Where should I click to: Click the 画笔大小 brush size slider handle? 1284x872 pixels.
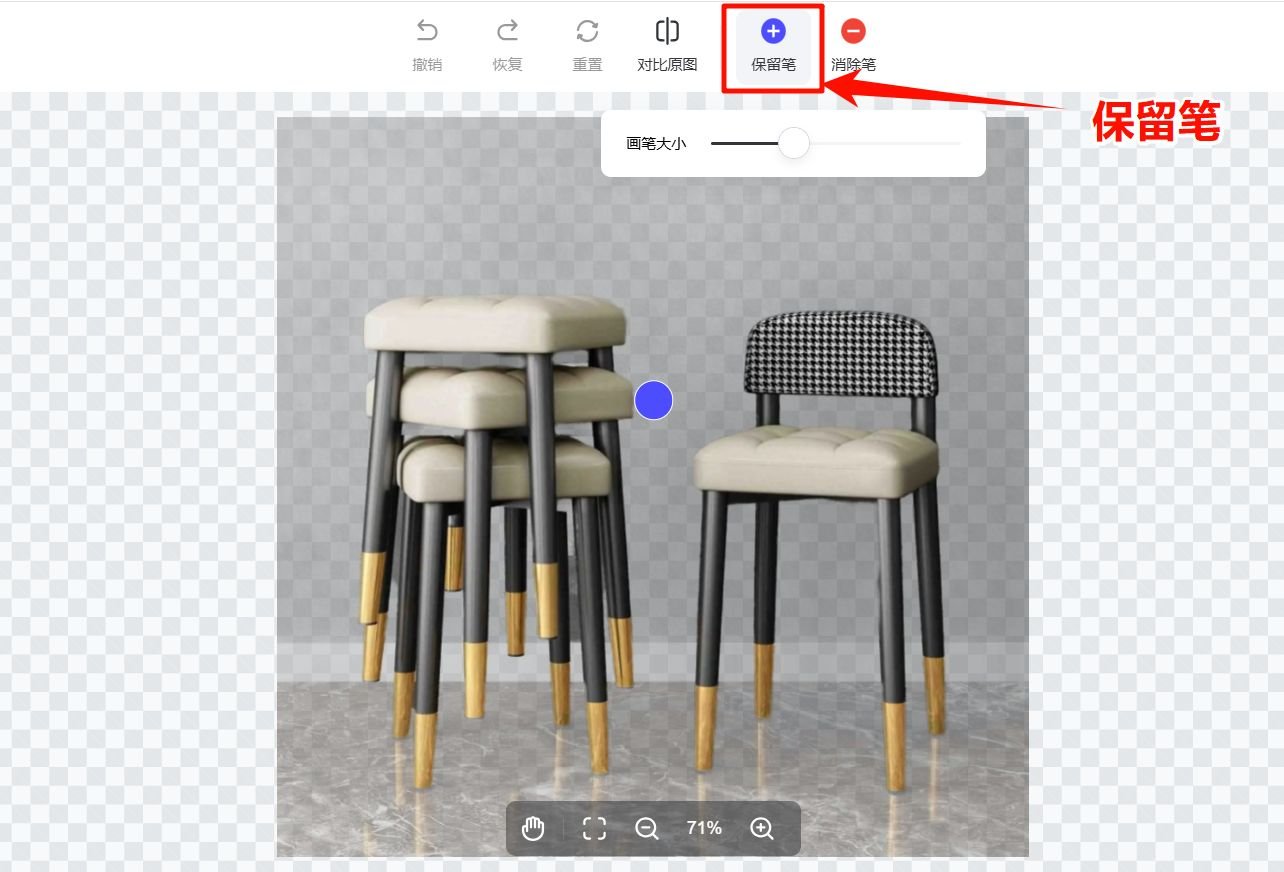(x=794, y=143)
